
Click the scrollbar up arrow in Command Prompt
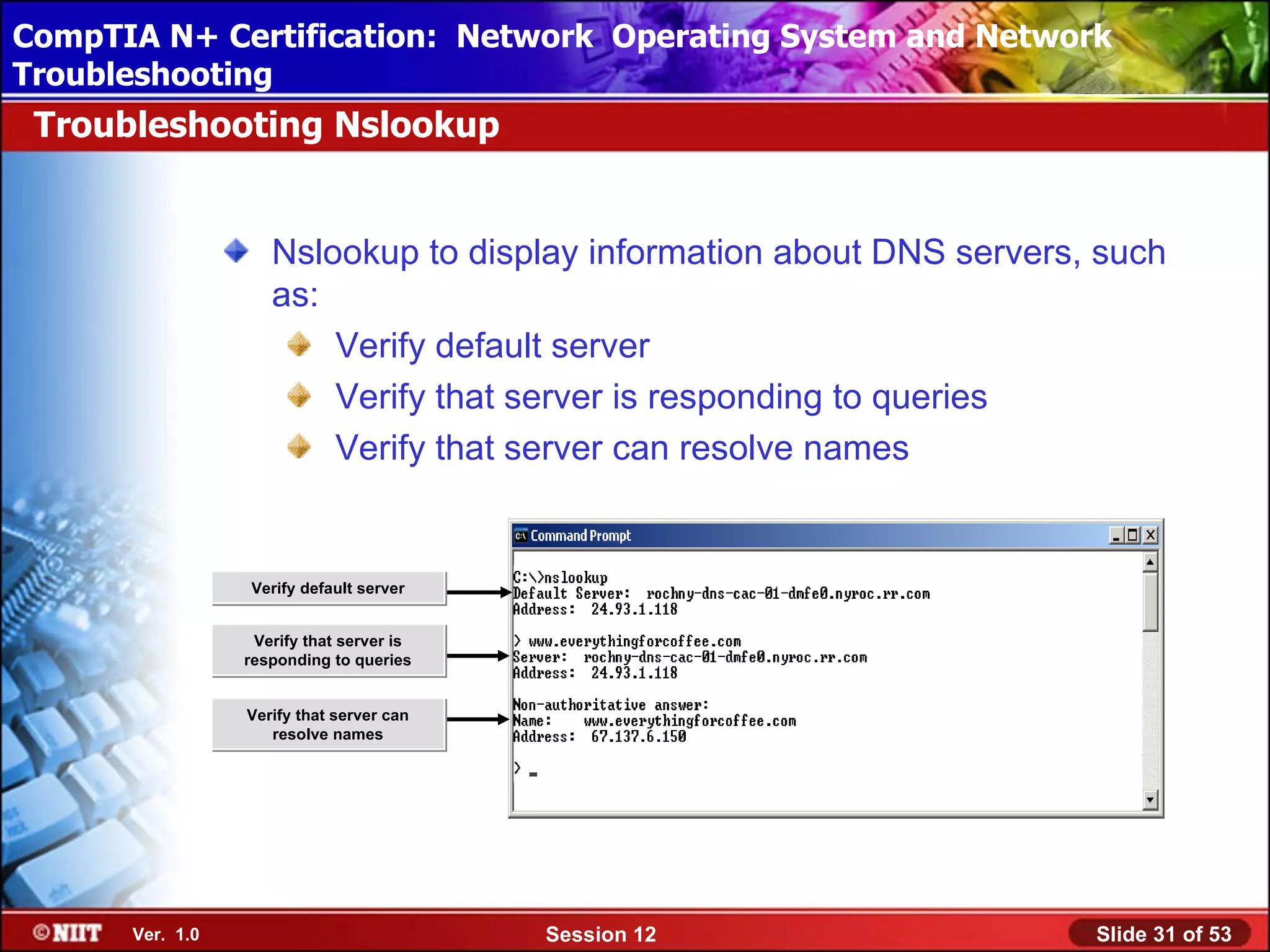coord(1150,563)
